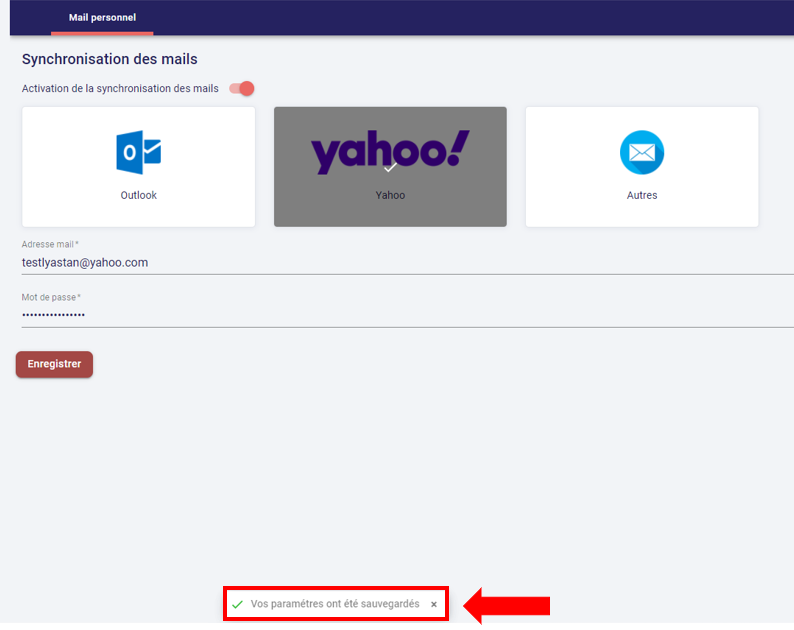Click the "Synchronisation des mails" heading
The width and height of the screenshot is (794, 630).
[x=110, y=60]
